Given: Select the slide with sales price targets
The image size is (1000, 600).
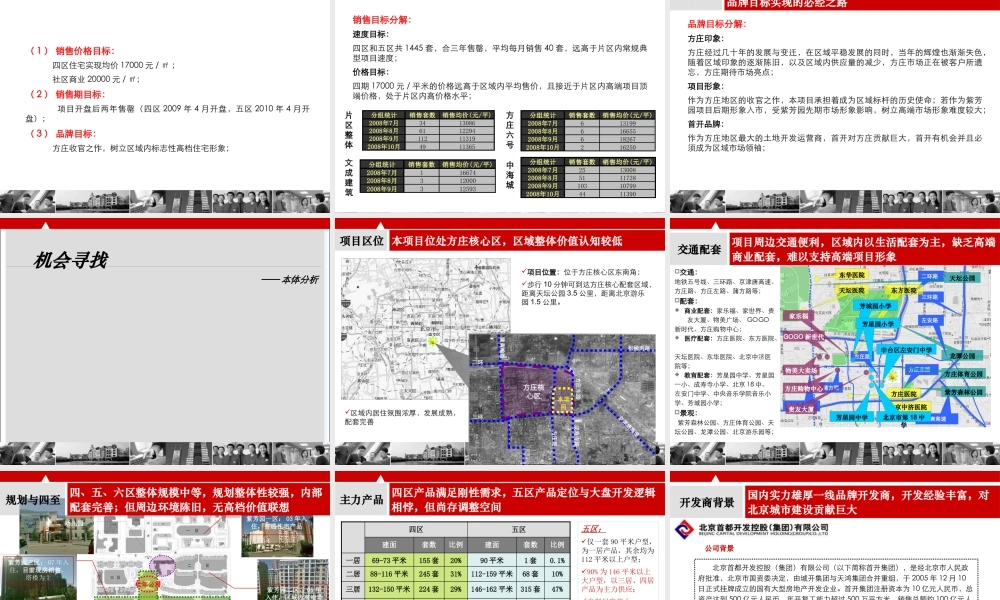Looking at the screenshot, I should click(x=165, y=106).
